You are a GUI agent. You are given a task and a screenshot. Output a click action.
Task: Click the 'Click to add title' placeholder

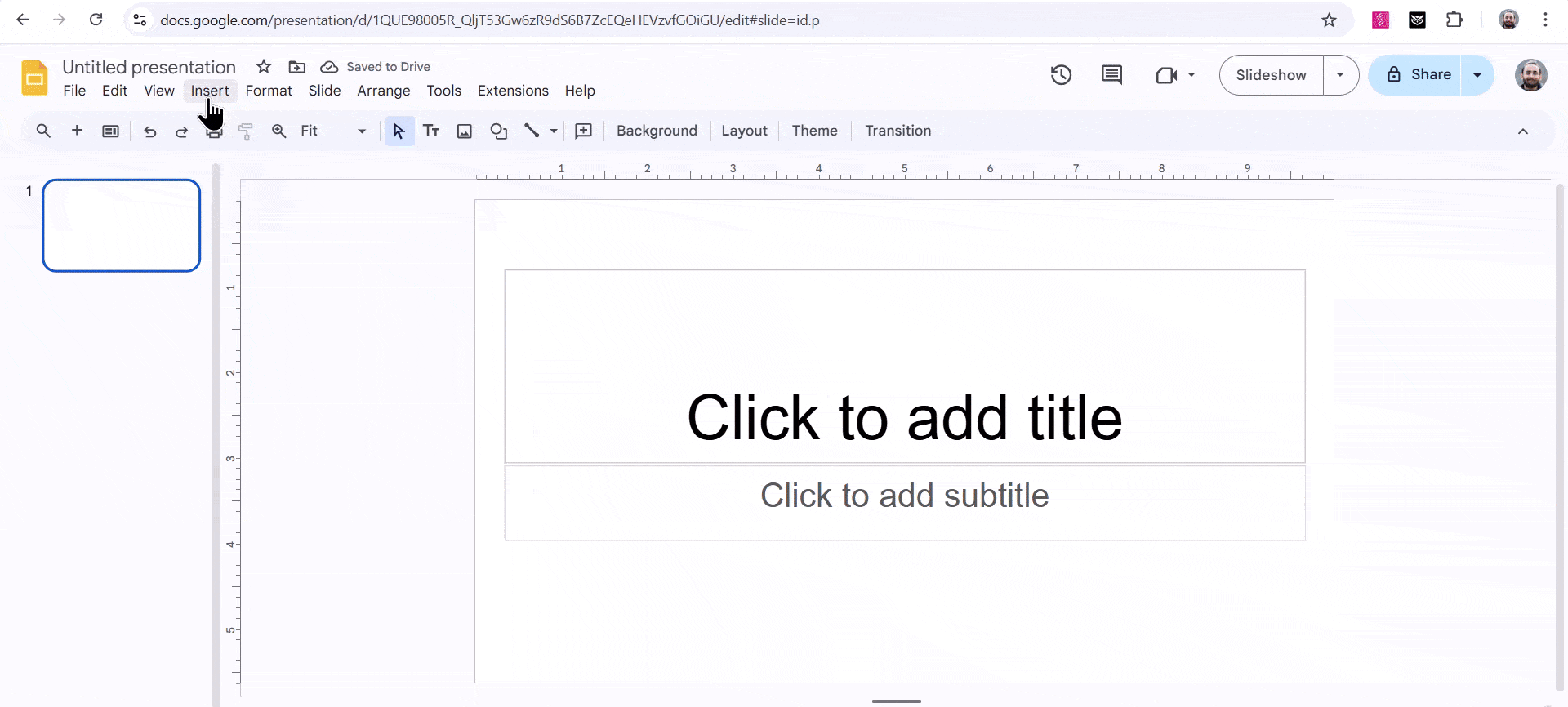pos(905,367)
